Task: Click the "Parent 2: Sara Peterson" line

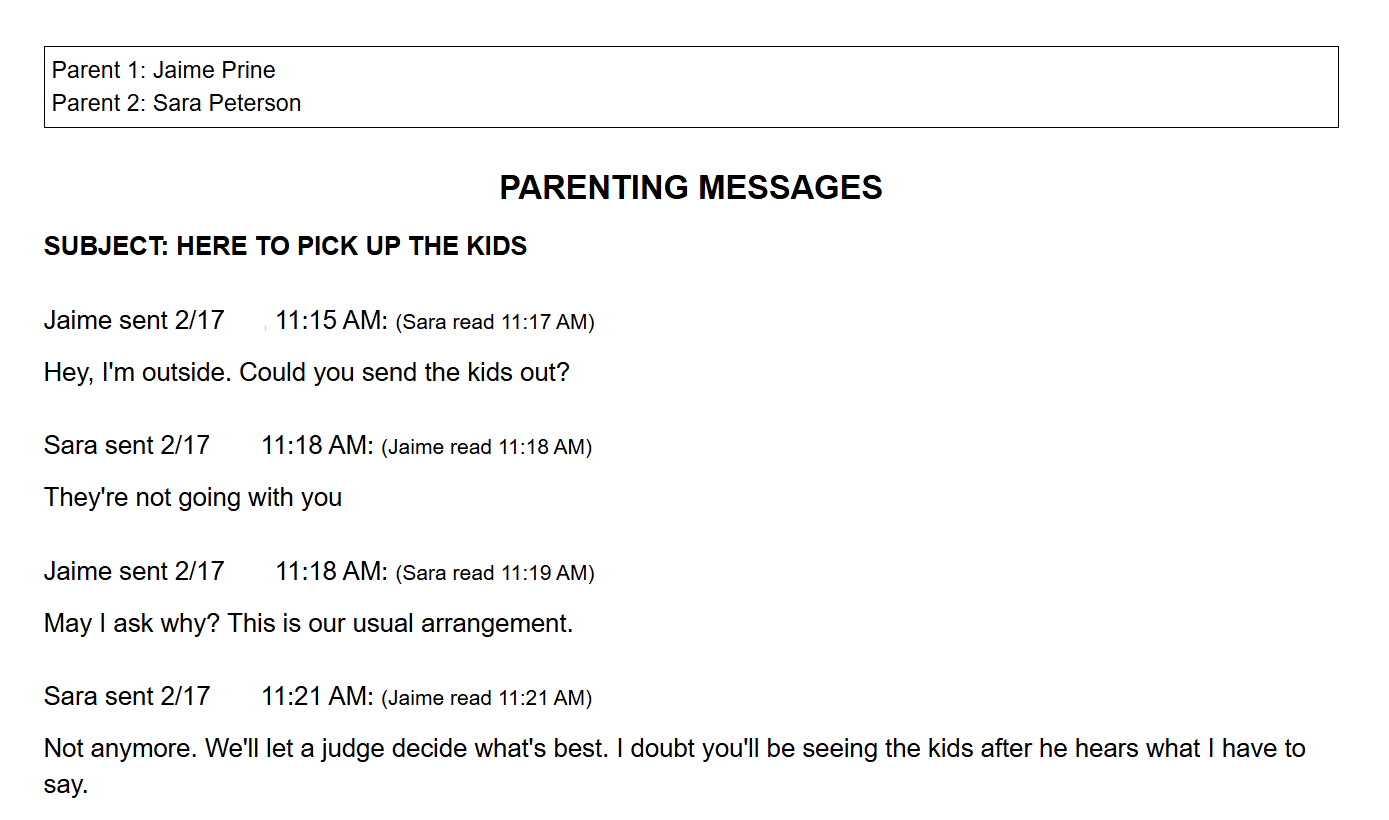Action: [x=176, y=103]
